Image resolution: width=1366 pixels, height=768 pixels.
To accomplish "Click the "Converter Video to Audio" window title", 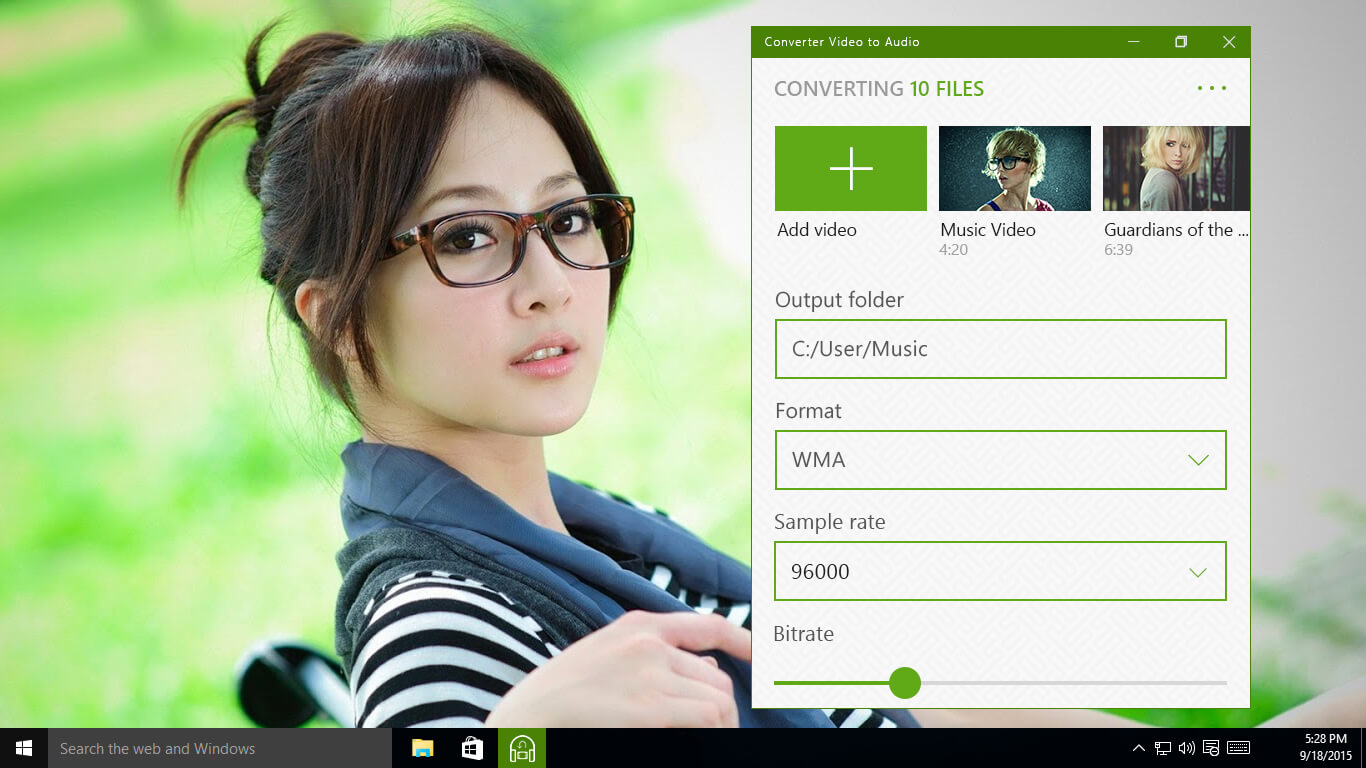I will point(842,42).
